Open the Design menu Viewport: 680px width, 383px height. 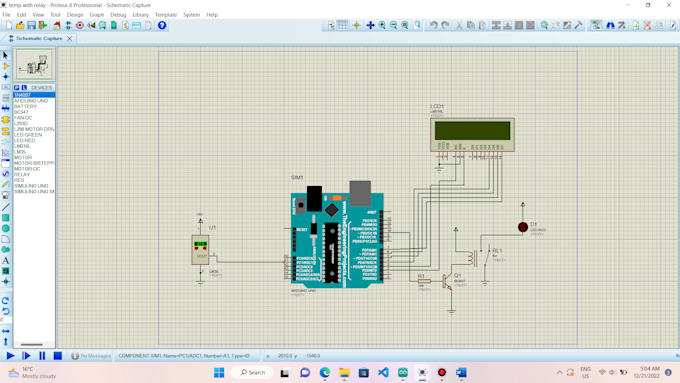[75, 15]
